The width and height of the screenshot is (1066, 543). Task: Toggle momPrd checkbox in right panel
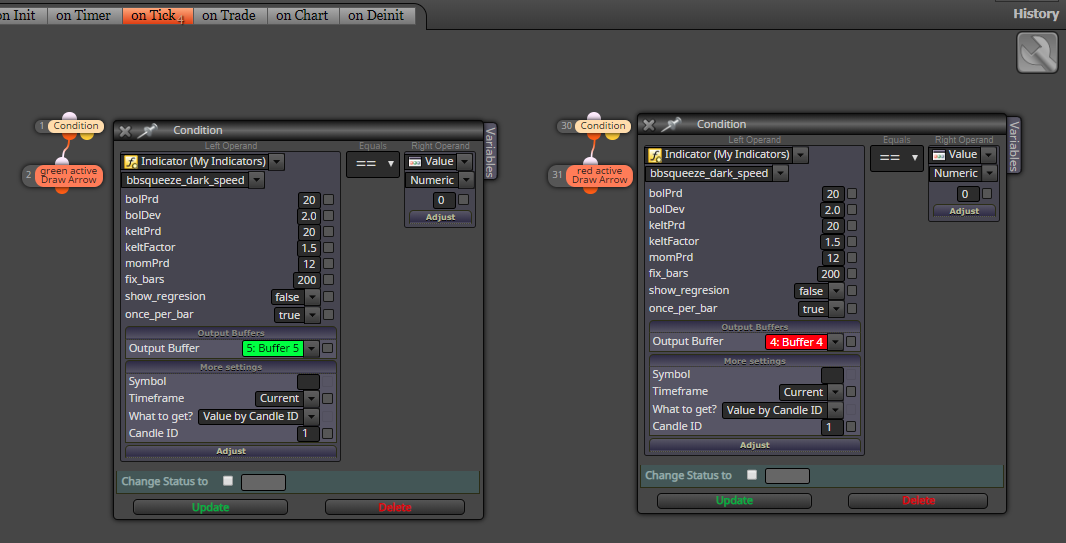852,258
